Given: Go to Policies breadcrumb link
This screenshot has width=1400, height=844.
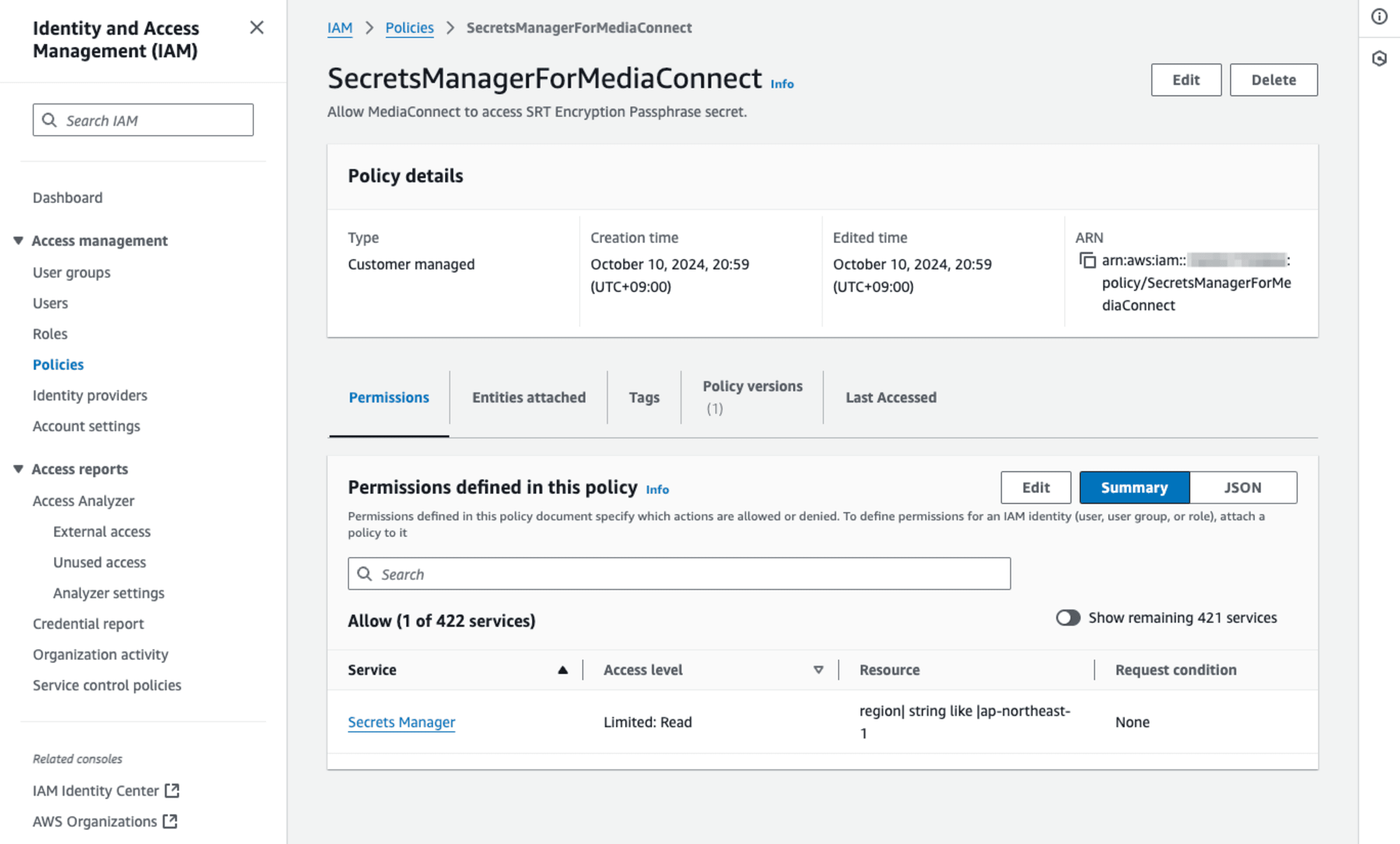Looking at the screenshot, I should point(409,27).
